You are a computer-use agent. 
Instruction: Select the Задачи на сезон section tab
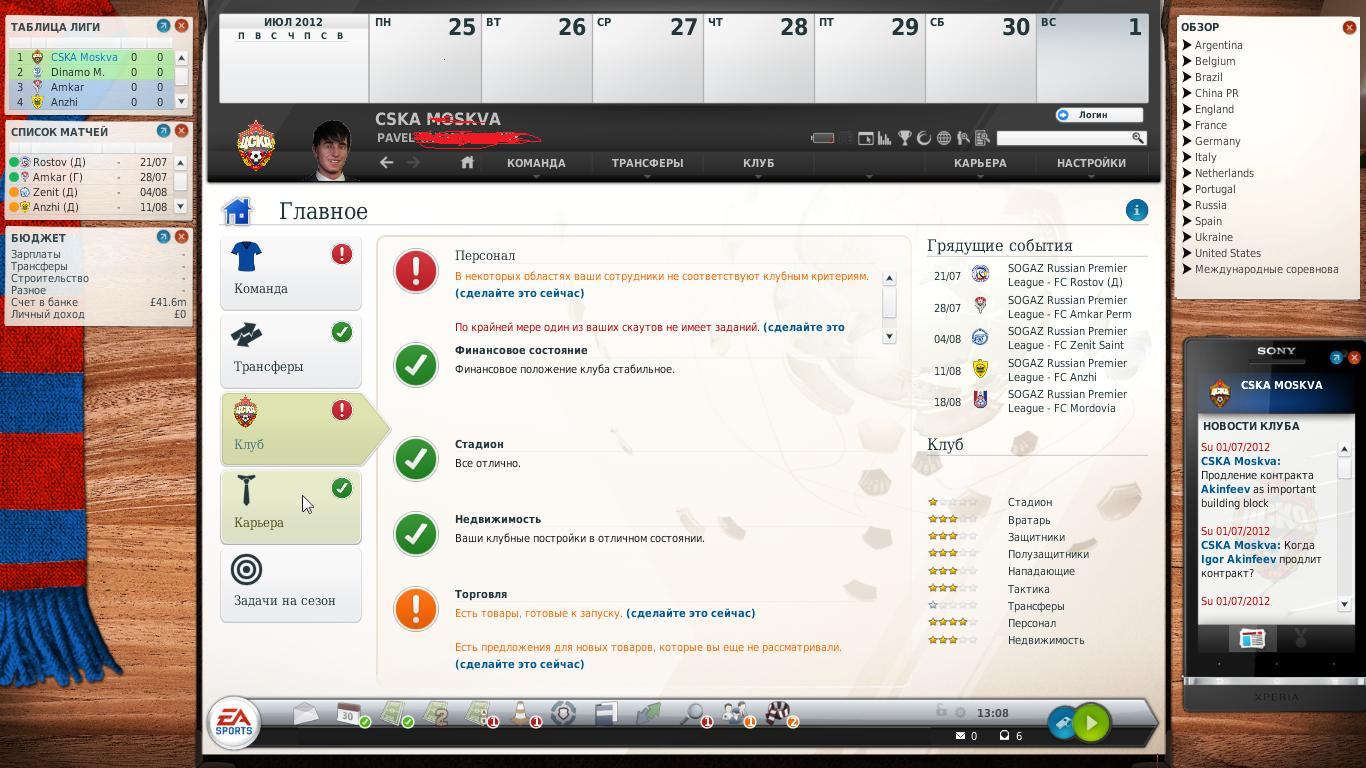click(291, 585)
